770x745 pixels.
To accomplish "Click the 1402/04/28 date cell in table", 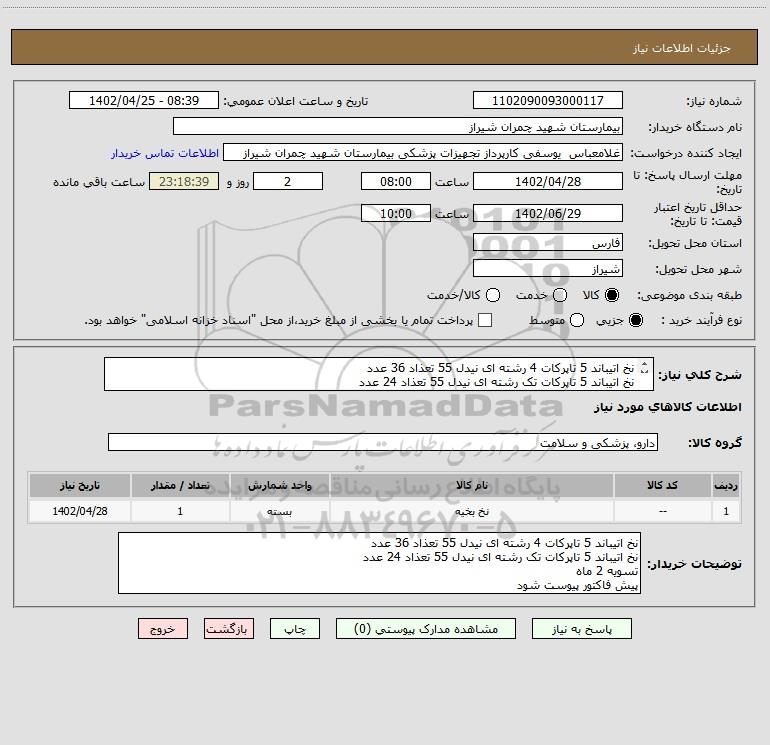I will click(80, 511).
